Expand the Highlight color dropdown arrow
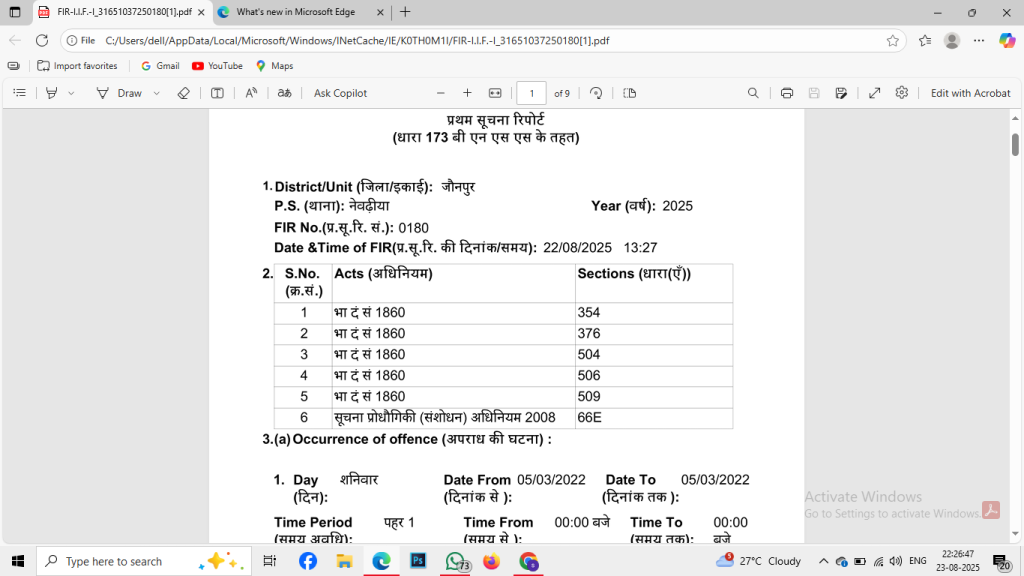 [71, 93]
